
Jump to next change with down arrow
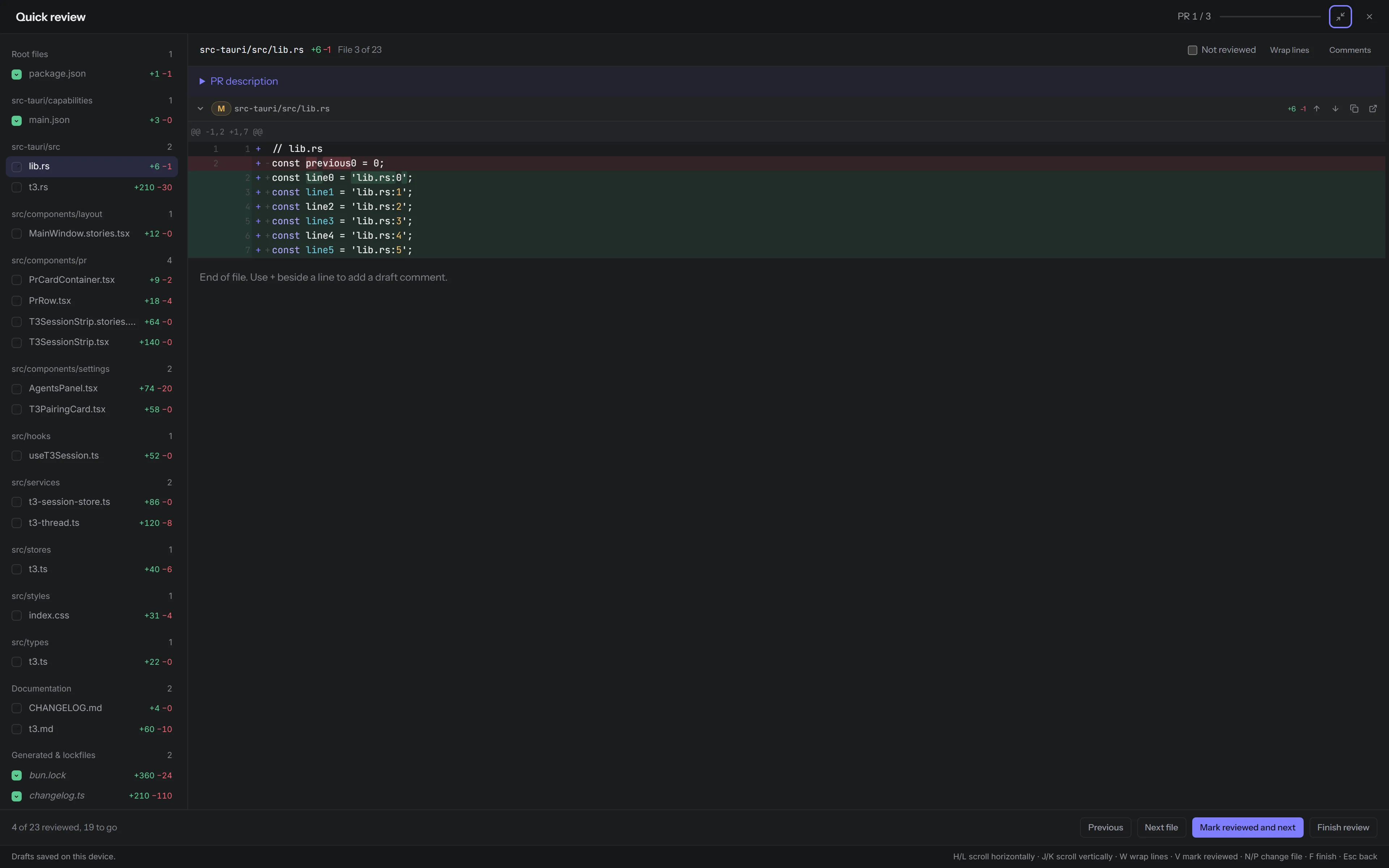coord(1335,109)
